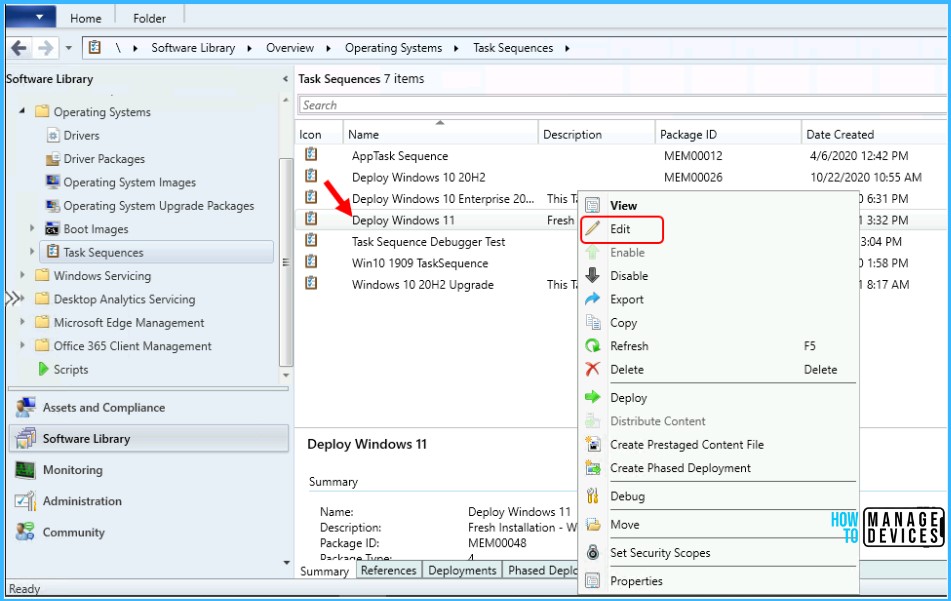Select the Driver Packages tree item
The height and width of the screenshot is (601, 951).
(104, 159)
